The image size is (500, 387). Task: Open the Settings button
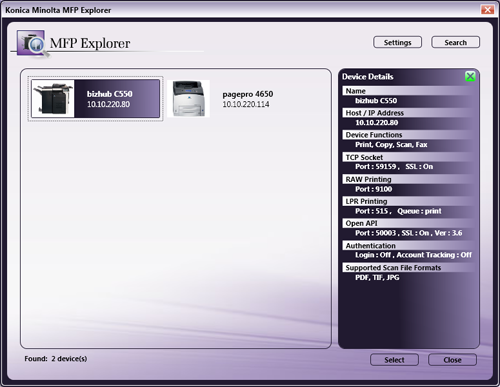pos(397,42)
